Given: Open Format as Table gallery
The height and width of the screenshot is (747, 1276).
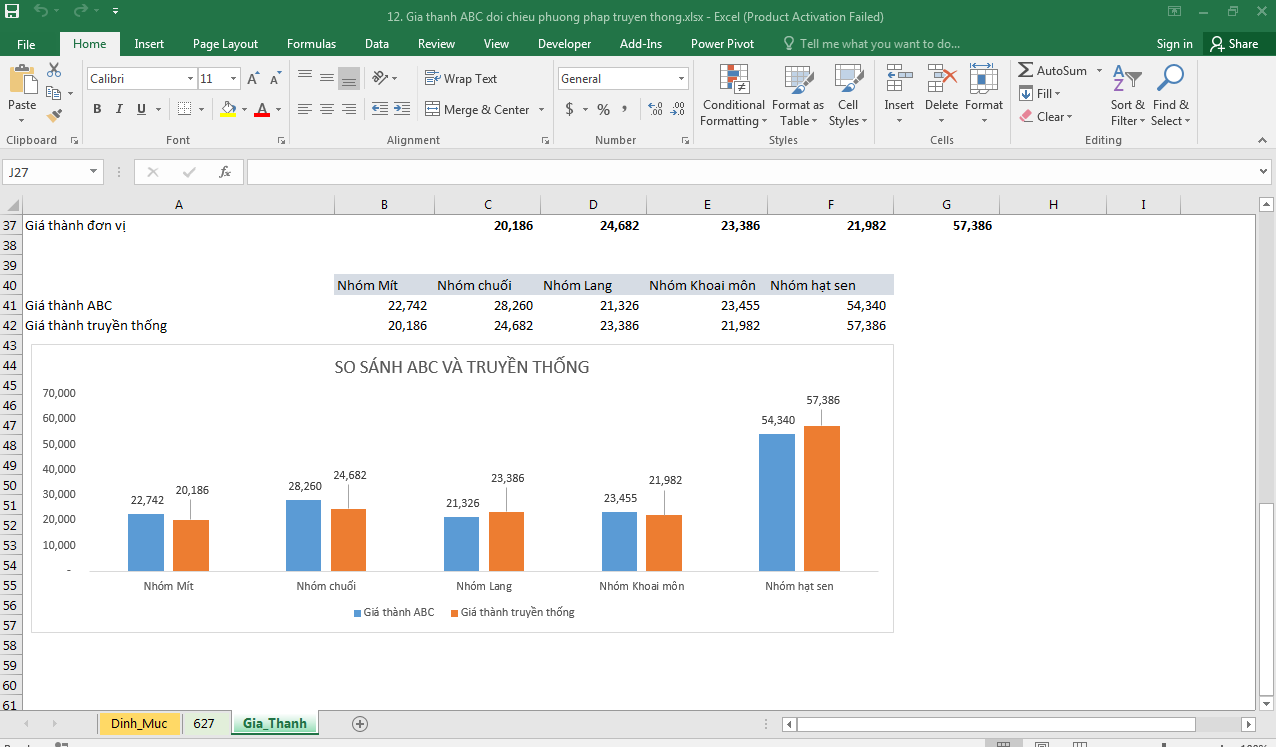Looking at the screenshot, I should pos(797,96).
